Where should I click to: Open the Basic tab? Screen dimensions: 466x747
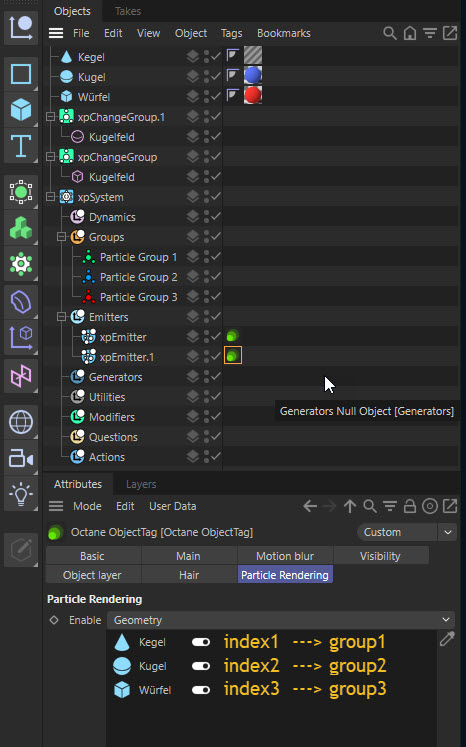click(x=92, y=556)
